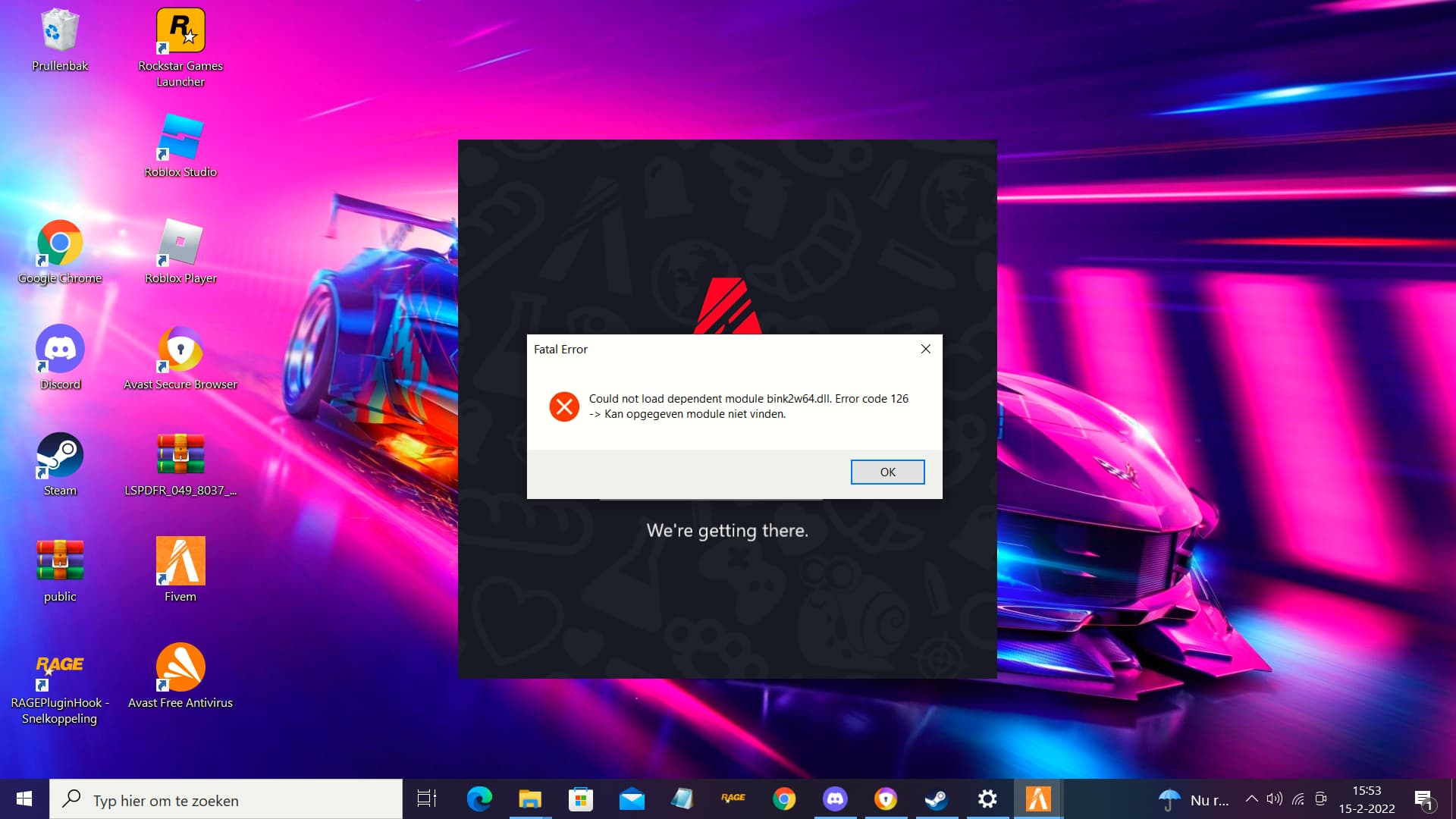Open Avast Secure Browser in the taskbar
Screen dimensions: 1456x819
click(886, 799)
